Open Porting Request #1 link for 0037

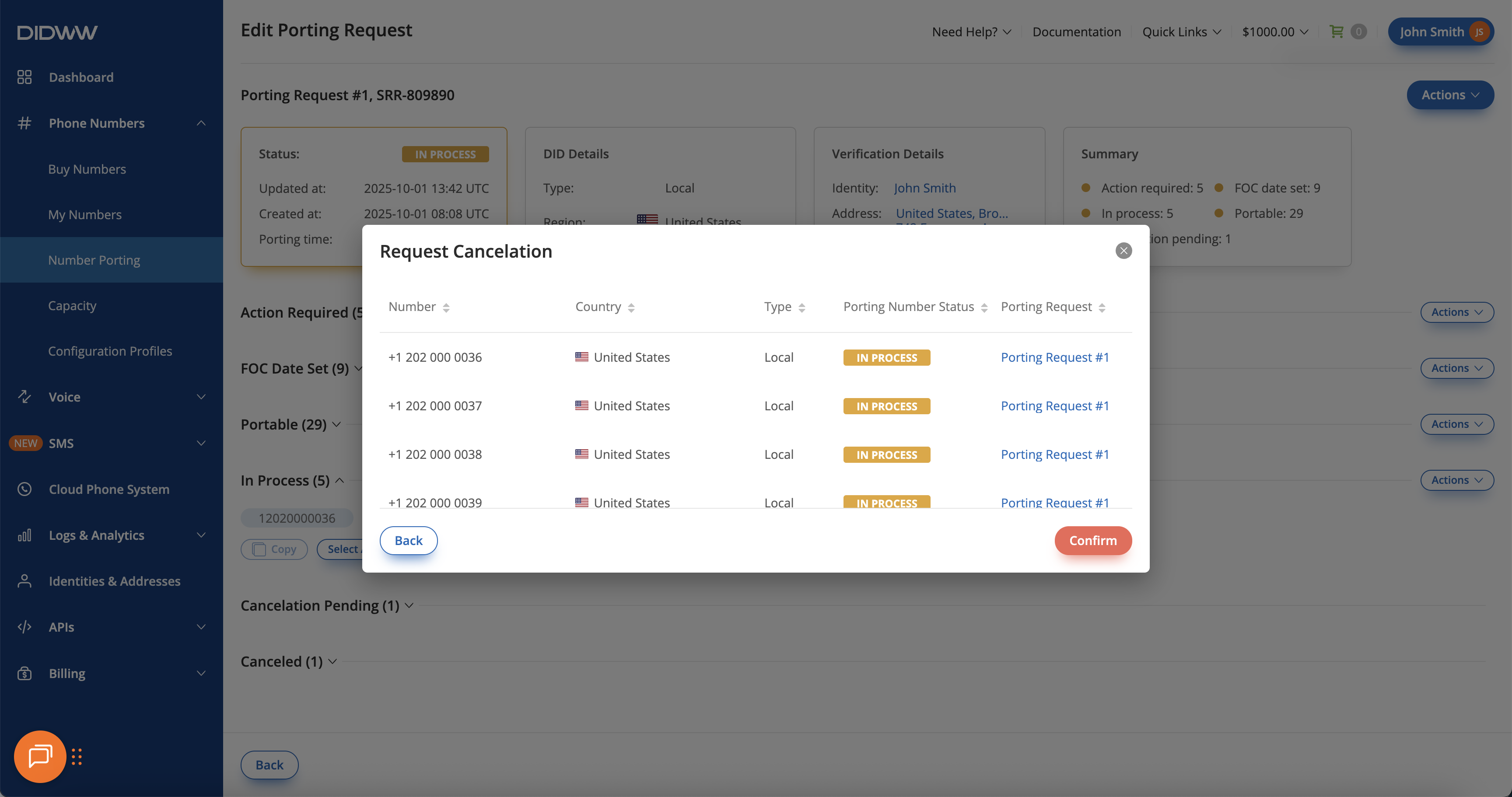pos(1054,405)
